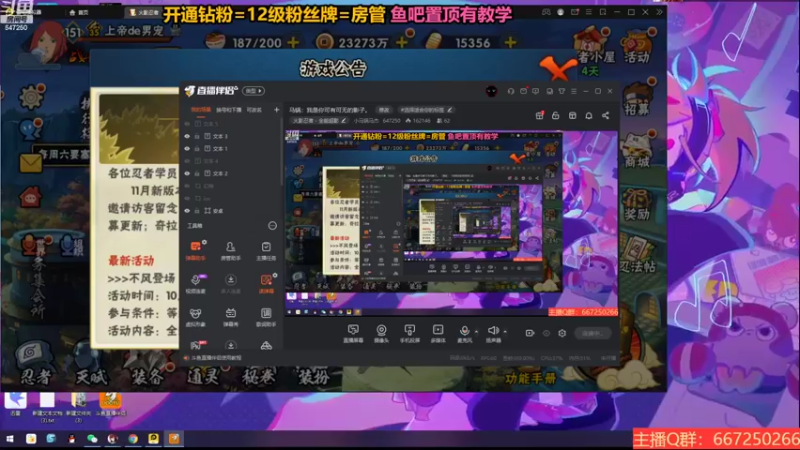Open the streaming tutorial link at bottom-left

click(x=212, y=358)
